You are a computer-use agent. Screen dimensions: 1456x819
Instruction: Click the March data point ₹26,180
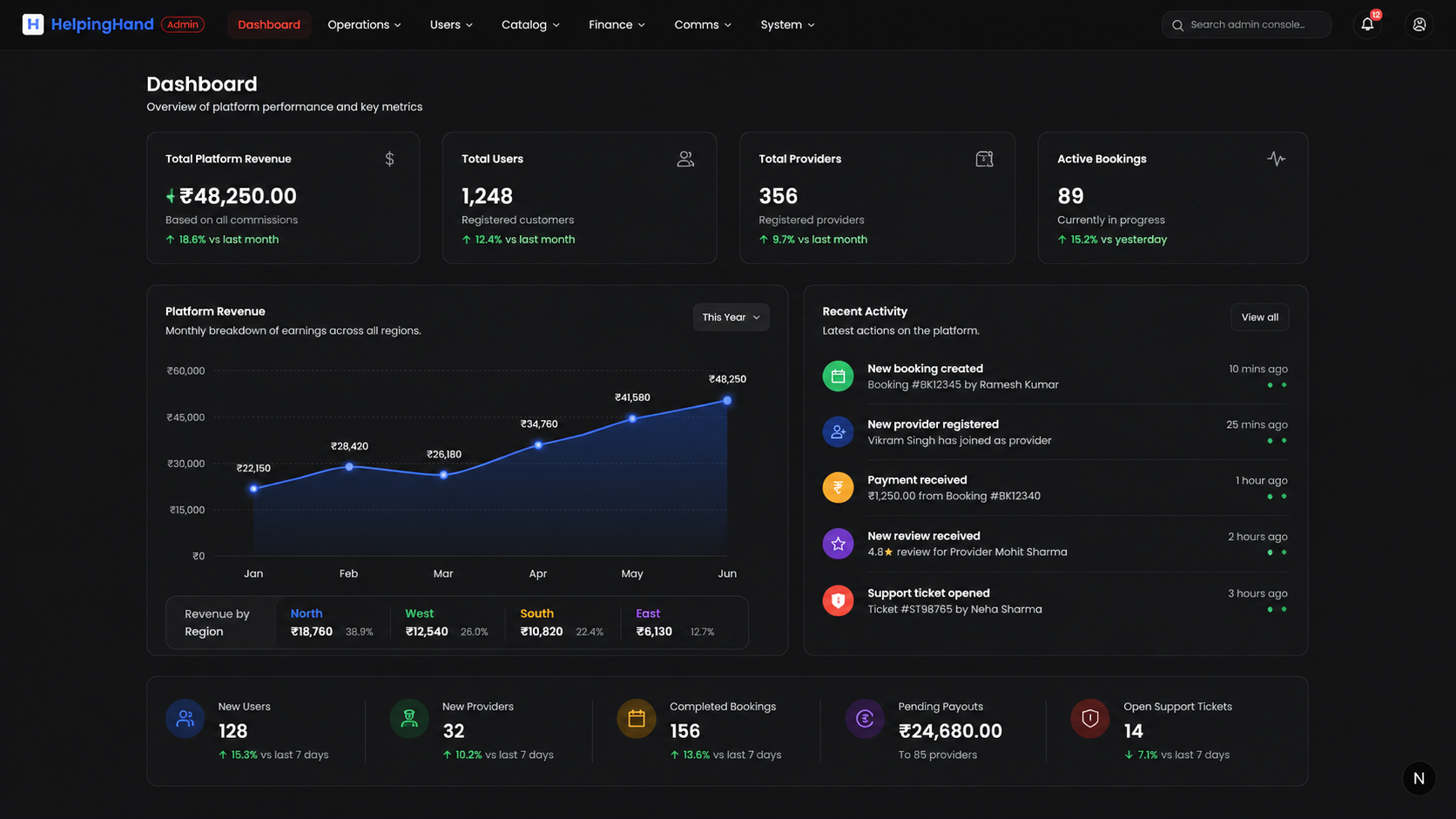pos(443,475)
